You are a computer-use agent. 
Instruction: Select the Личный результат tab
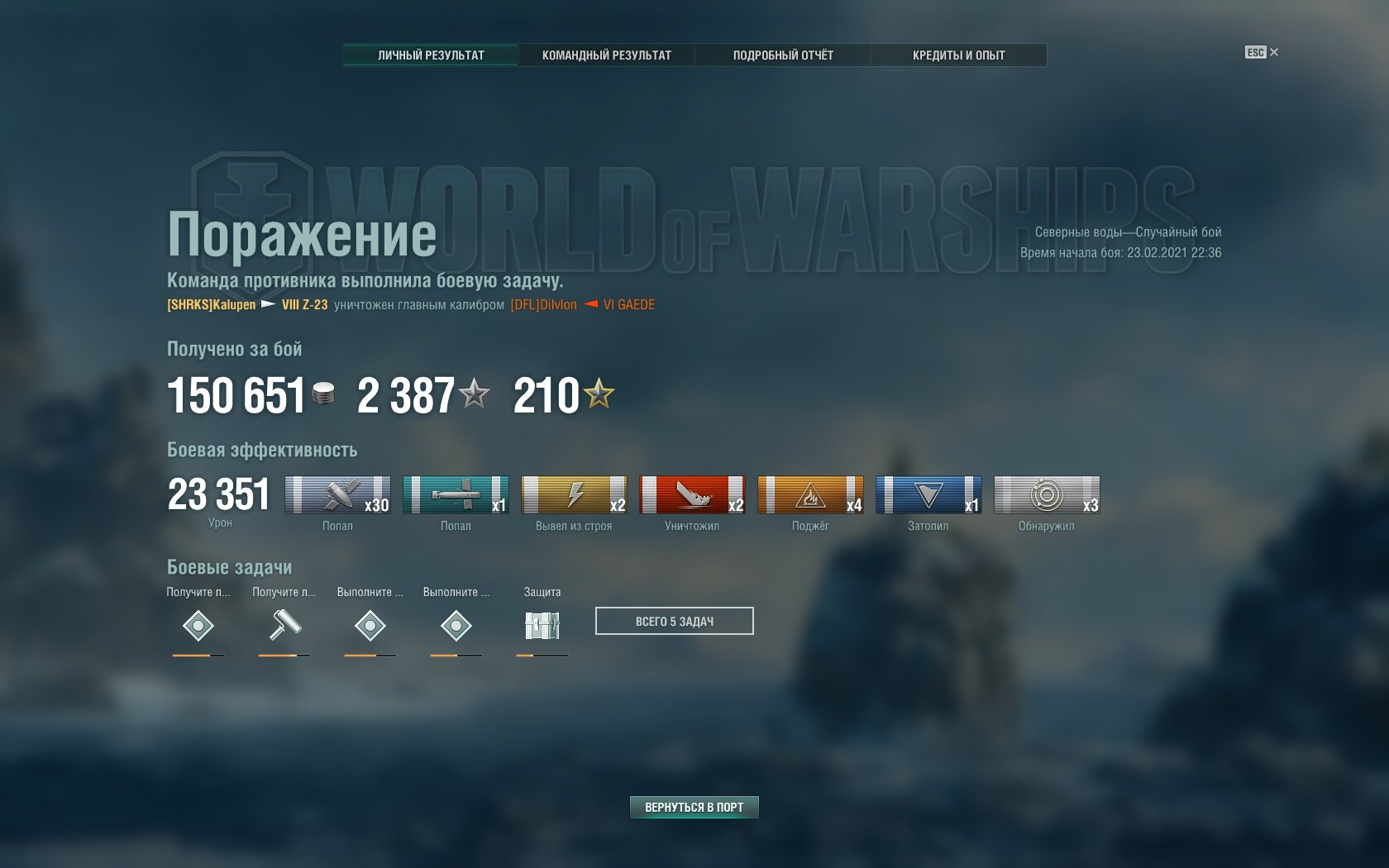tap(431, 55)
